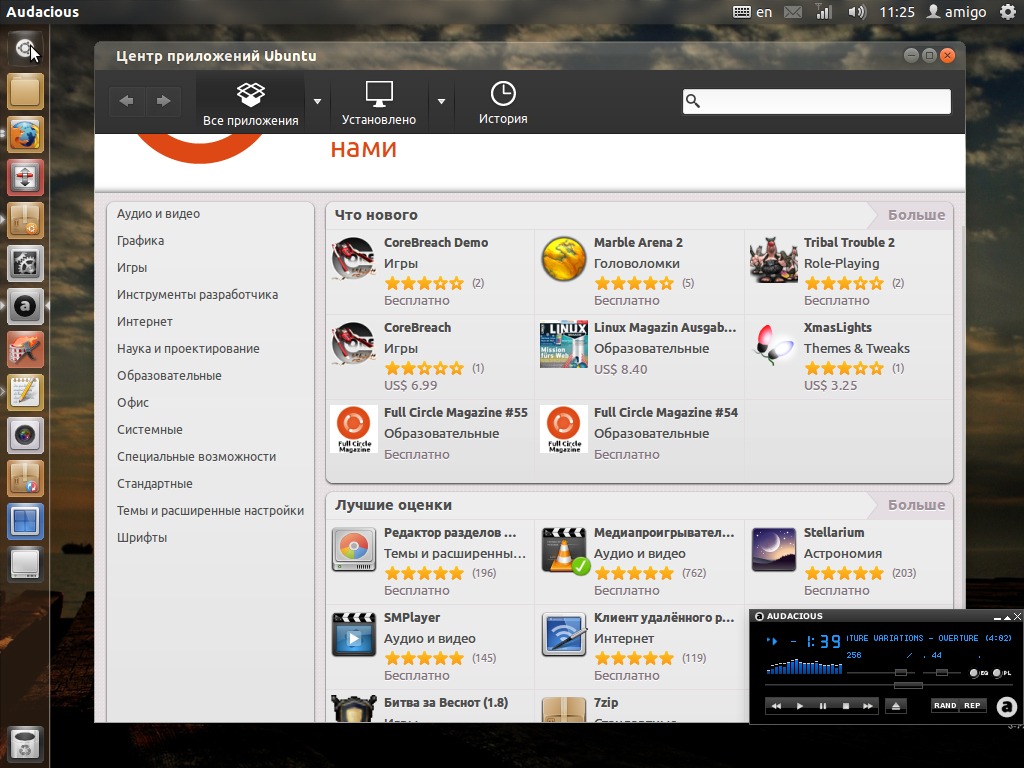
Task: Click Больше in the Что нового section
Action: (x=916, y=215)
